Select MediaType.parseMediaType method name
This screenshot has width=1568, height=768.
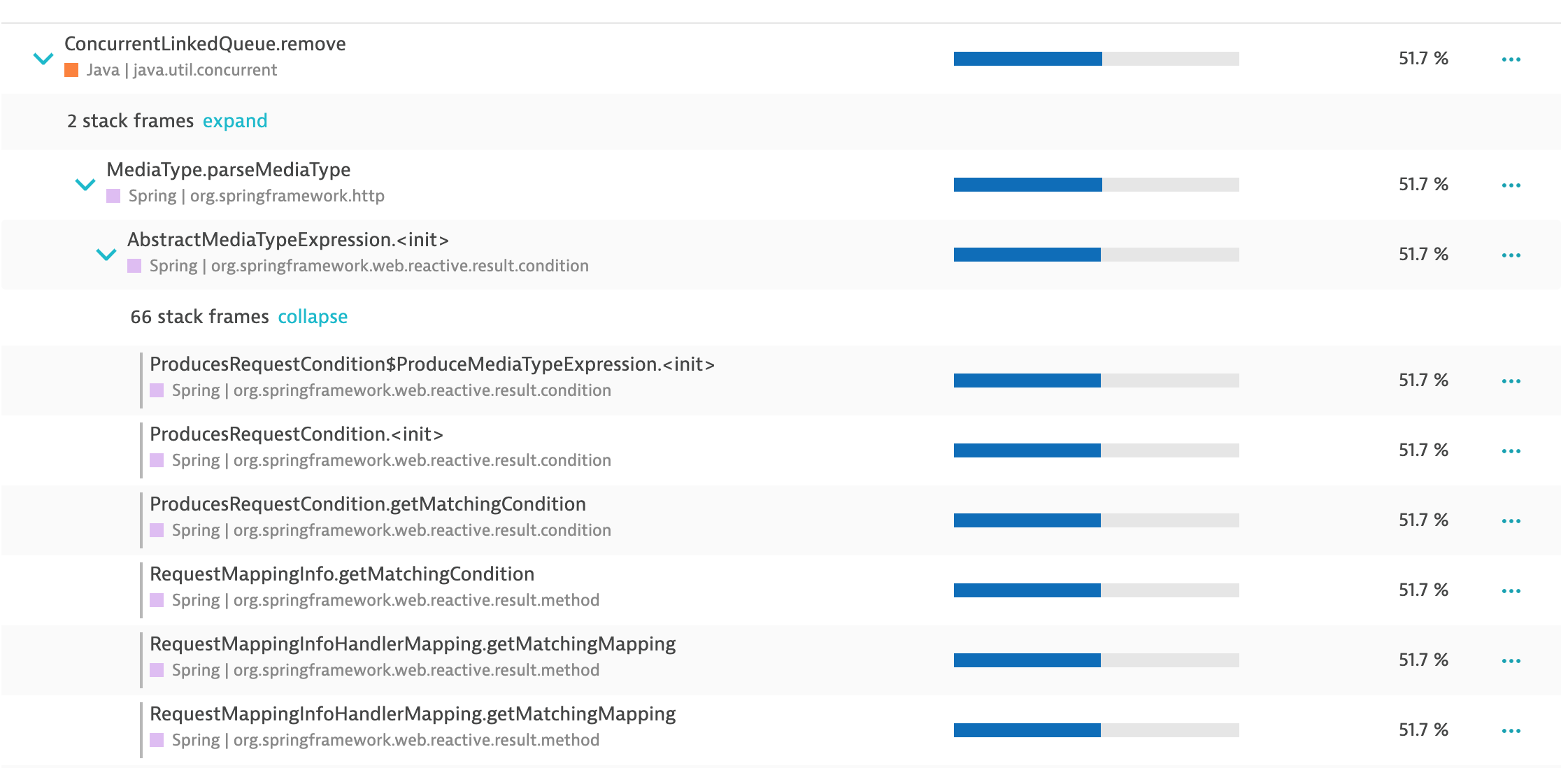[x=229, y=170]
